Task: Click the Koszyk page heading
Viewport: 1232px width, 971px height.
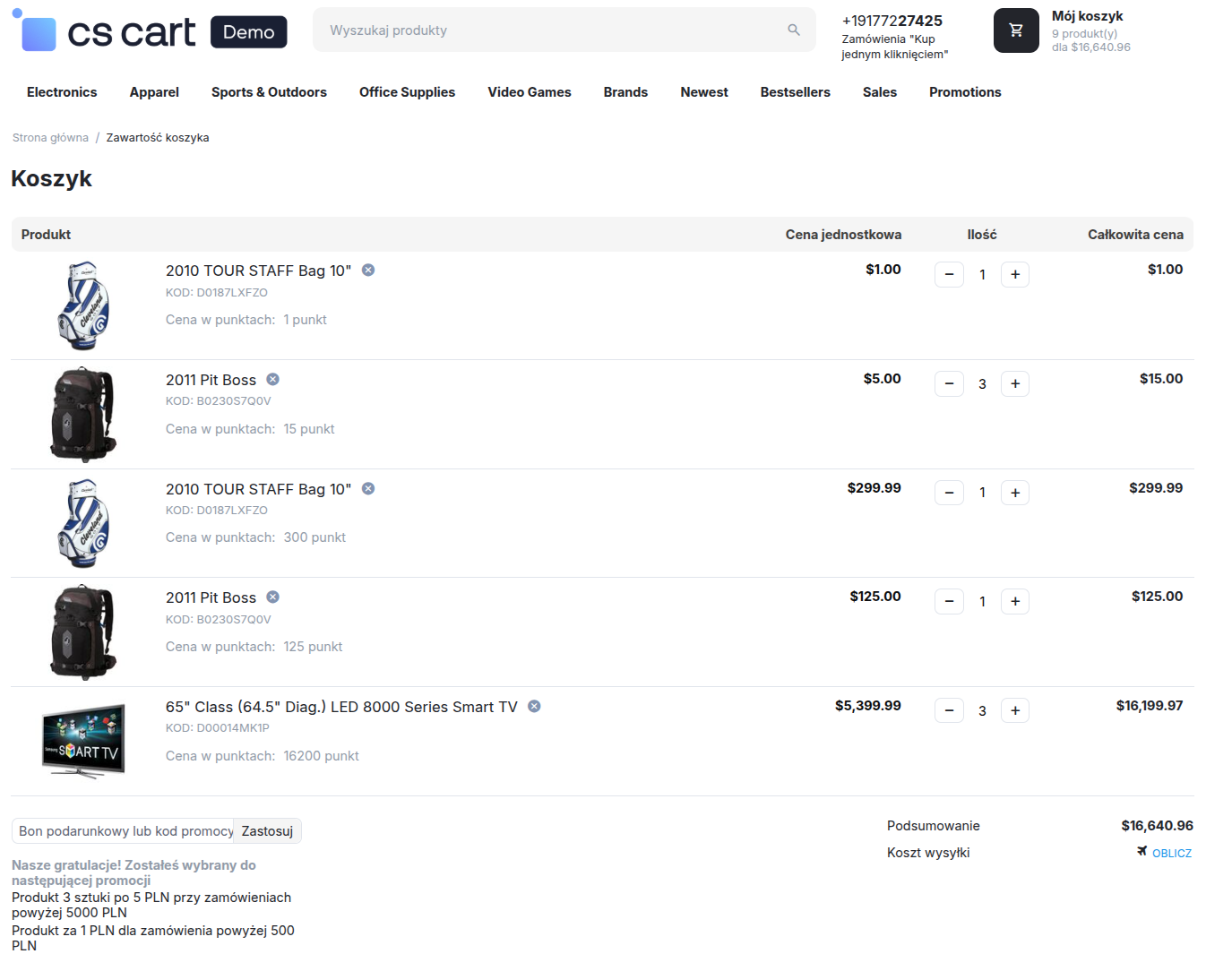Action: [x=51, y=178]
